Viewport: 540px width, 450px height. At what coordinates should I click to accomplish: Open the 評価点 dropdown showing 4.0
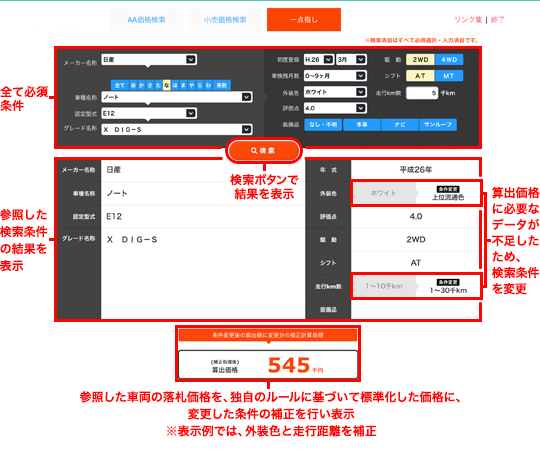335,108
